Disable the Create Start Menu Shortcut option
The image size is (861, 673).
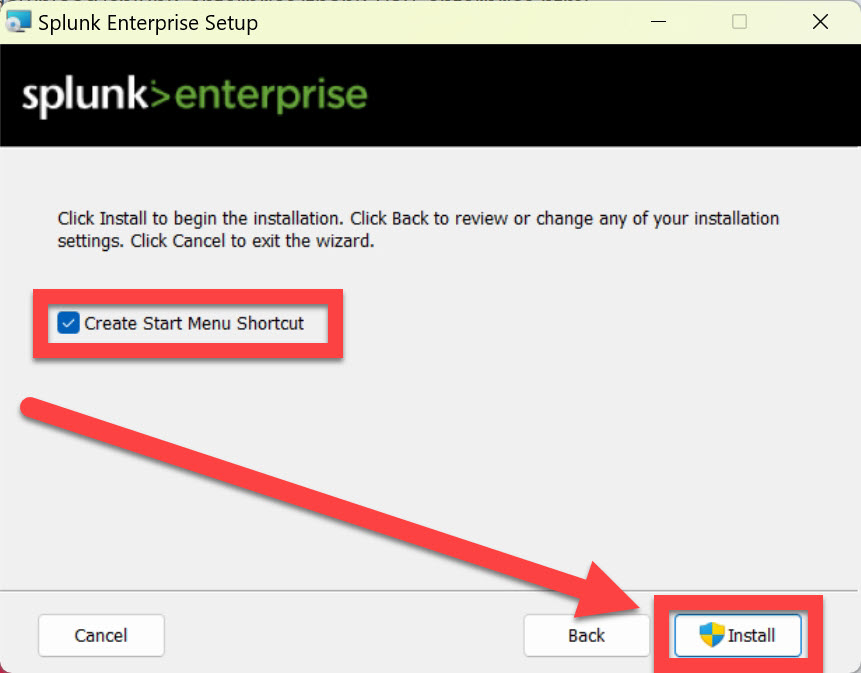pyautogui.click(x=68, y=323)
